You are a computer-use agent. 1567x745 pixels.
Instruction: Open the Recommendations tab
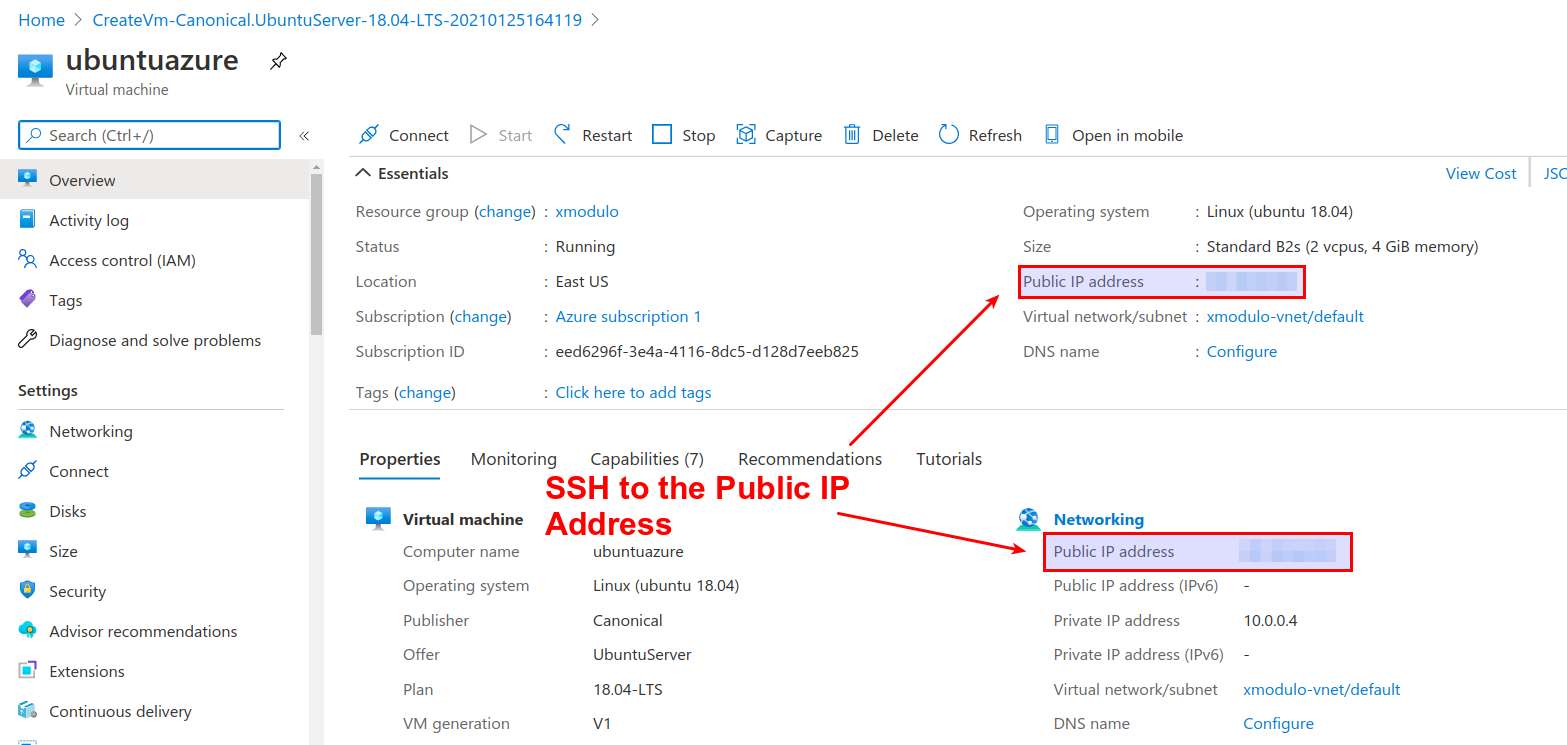(810, 459)
